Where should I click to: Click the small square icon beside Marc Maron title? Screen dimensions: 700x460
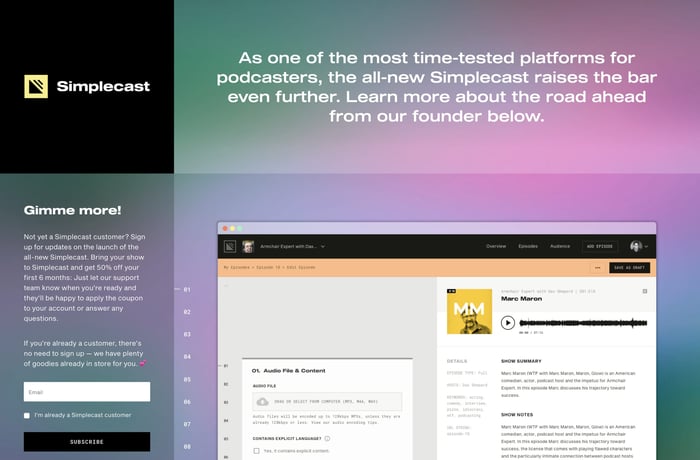pyautogui.click(x=645, y=291)
